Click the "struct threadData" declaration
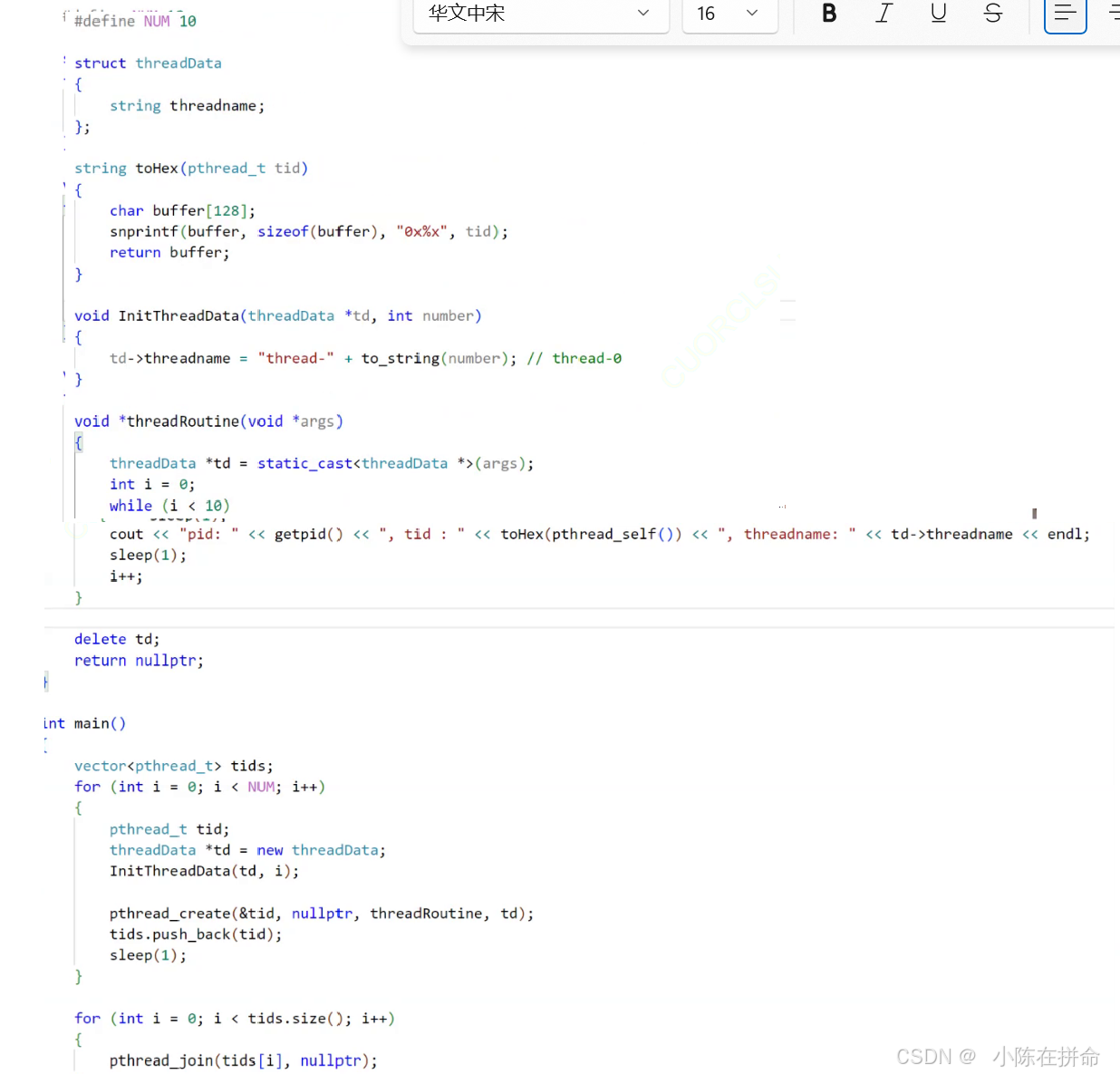This screenshot has width=1120, height=1074. [x=148, y=63]
